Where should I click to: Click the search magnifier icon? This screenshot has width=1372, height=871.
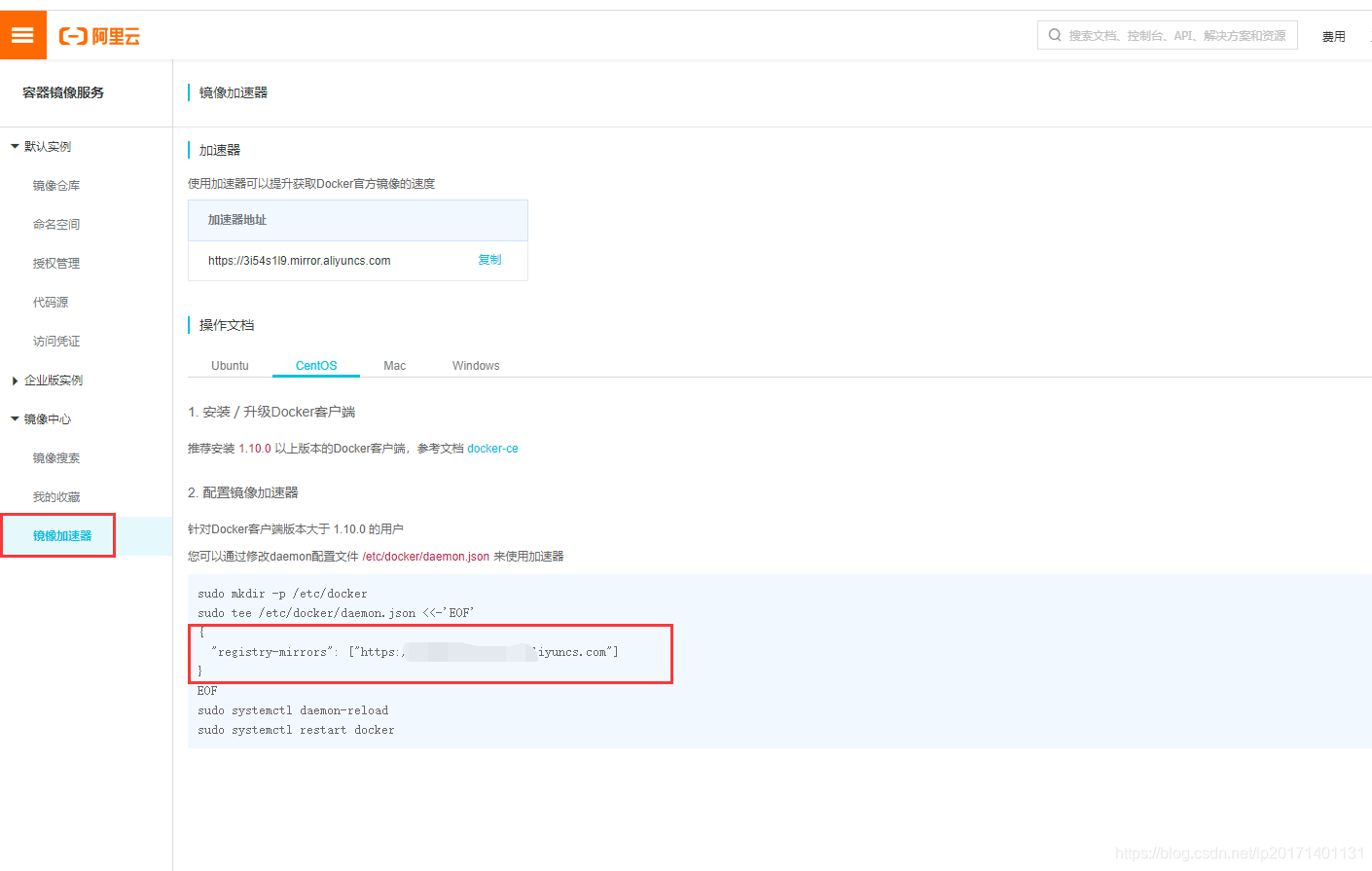pos(1055,35)
